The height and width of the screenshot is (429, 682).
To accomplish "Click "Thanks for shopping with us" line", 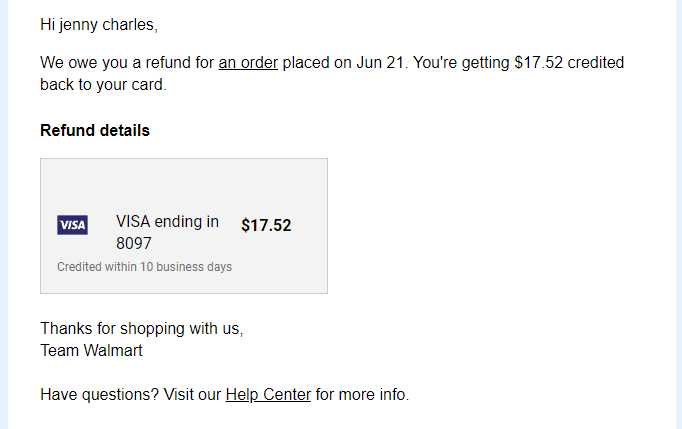I will pos(141,328).
